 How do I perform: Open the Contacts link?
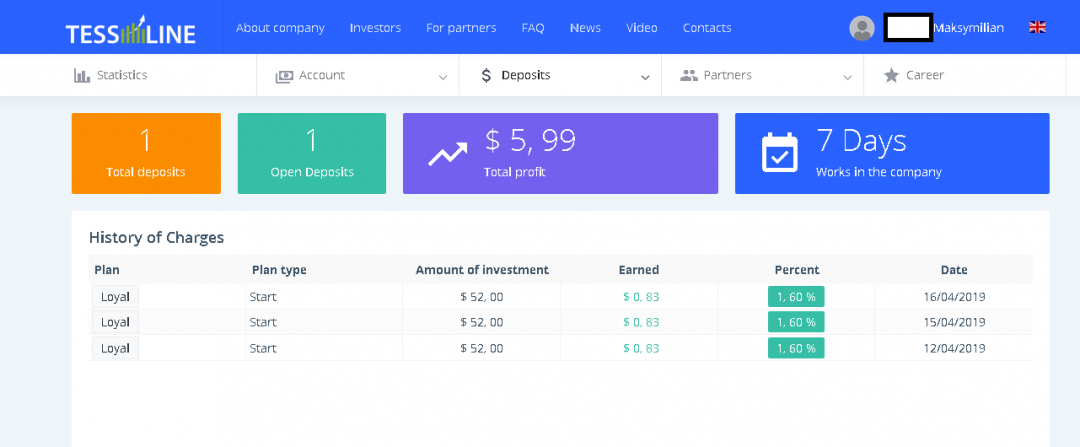click(707, 28)
